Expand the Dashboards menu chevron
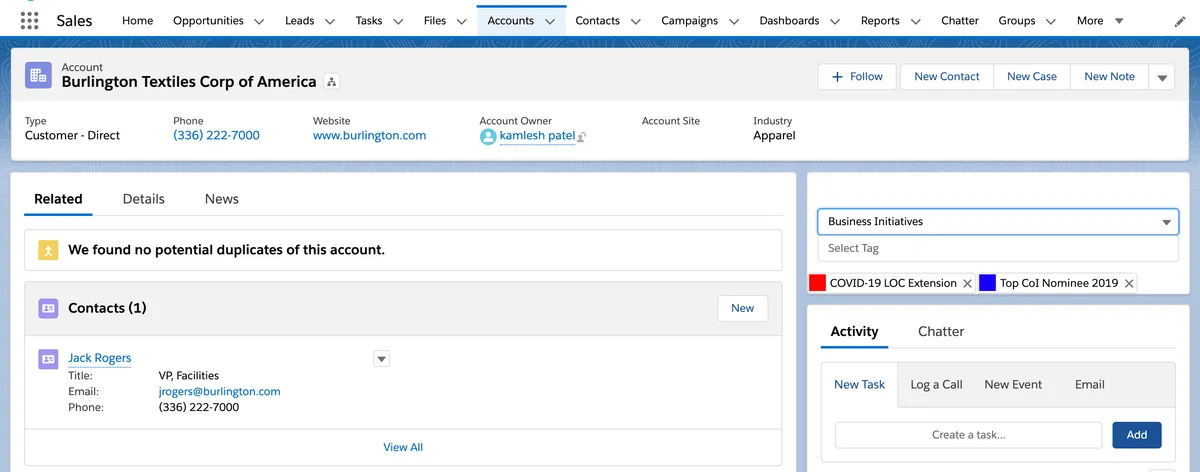 [x=835, y=21]
